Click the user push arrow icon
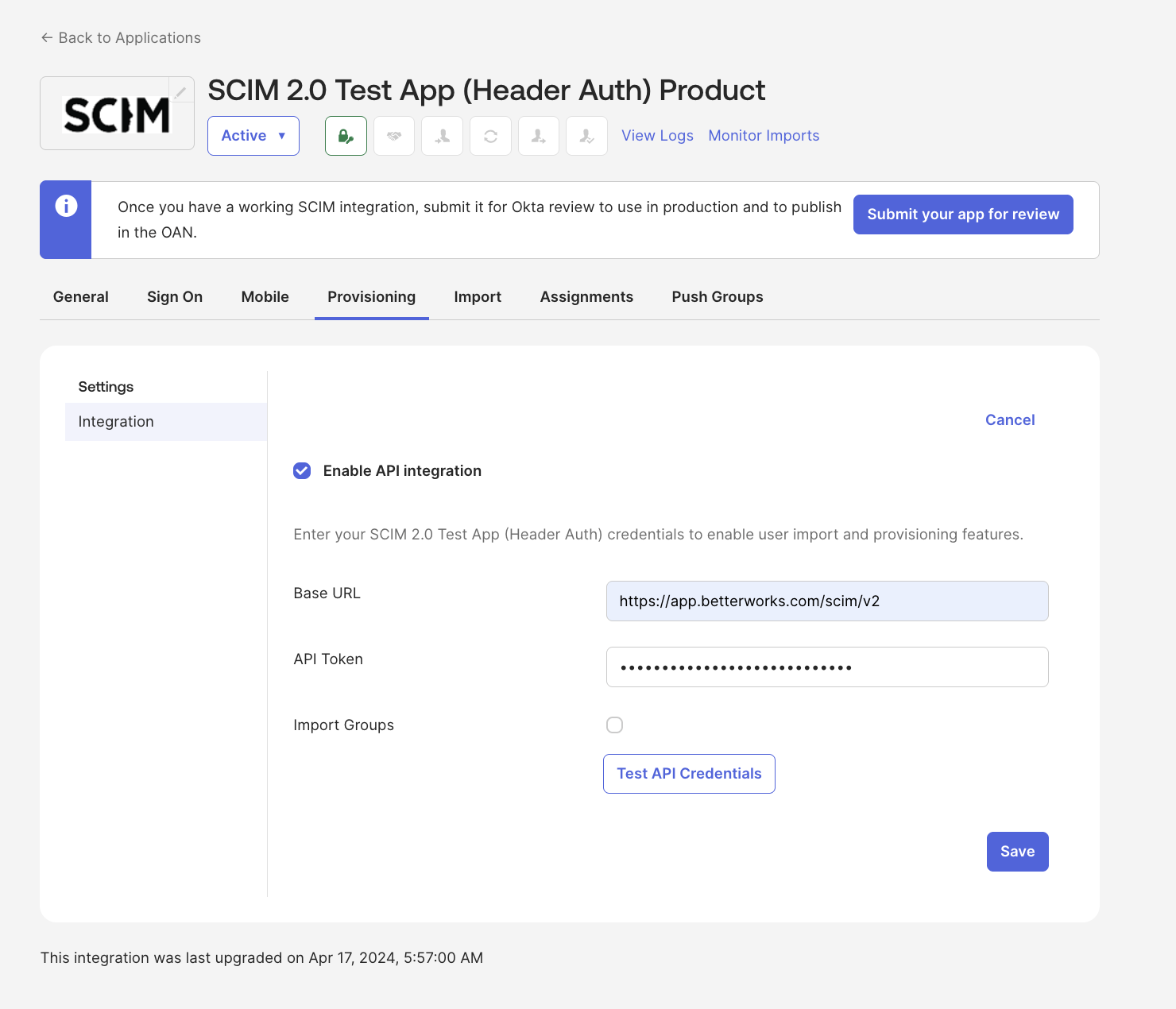The image size is (1176, 1009). pos(539,136)
